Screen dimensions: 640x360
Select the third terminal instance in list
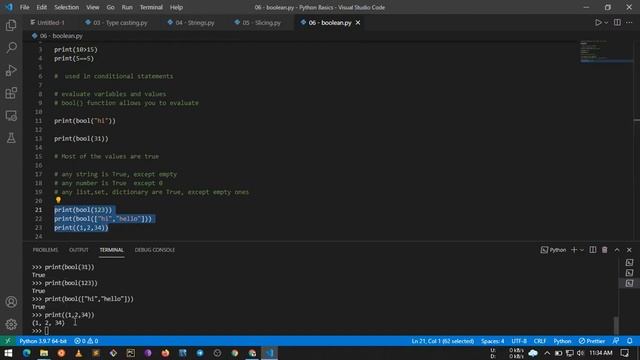629,283
